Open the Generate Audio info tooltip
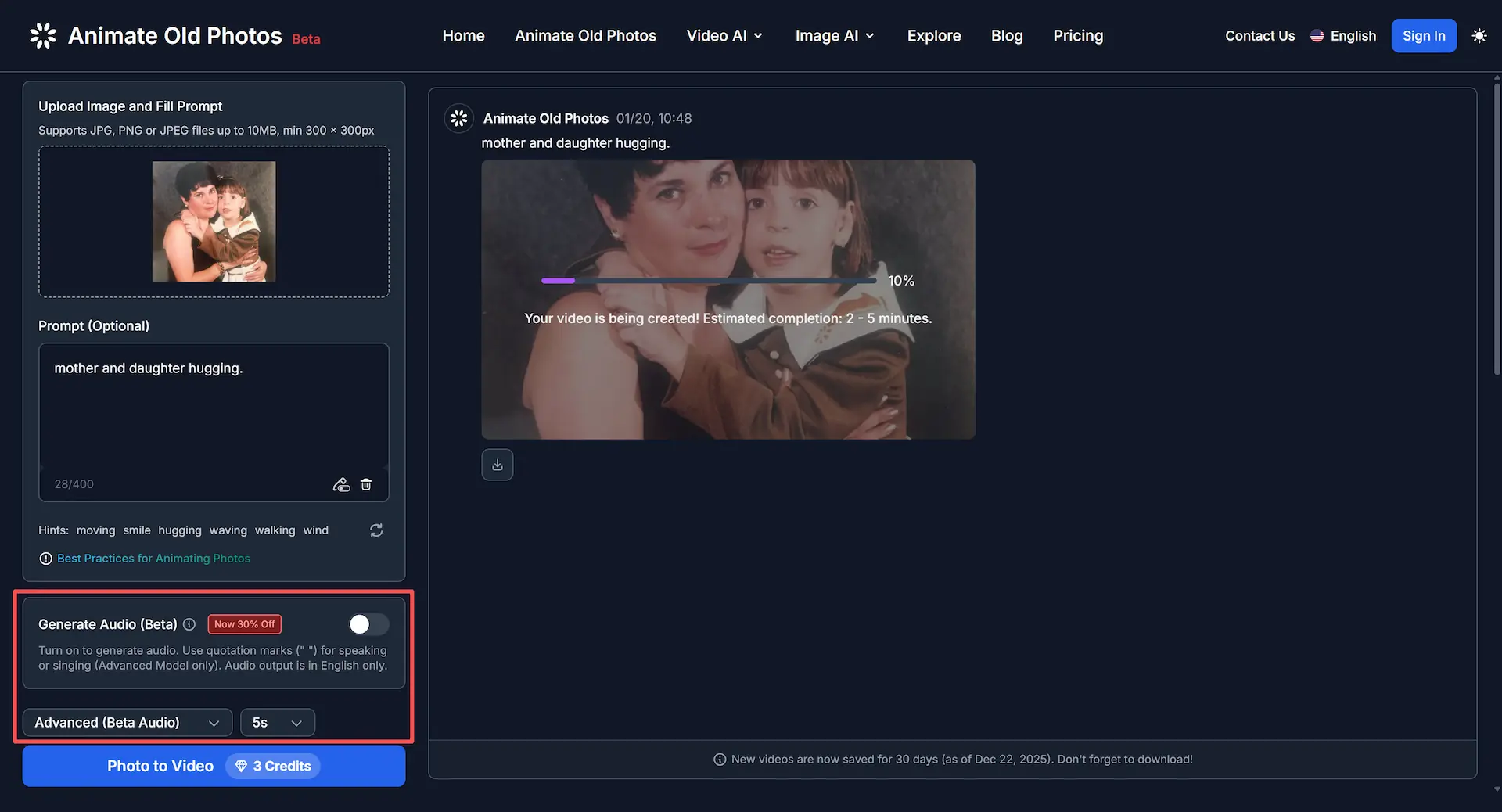The width and height of the screenshot is (1502, 812). tap(189, 624)
